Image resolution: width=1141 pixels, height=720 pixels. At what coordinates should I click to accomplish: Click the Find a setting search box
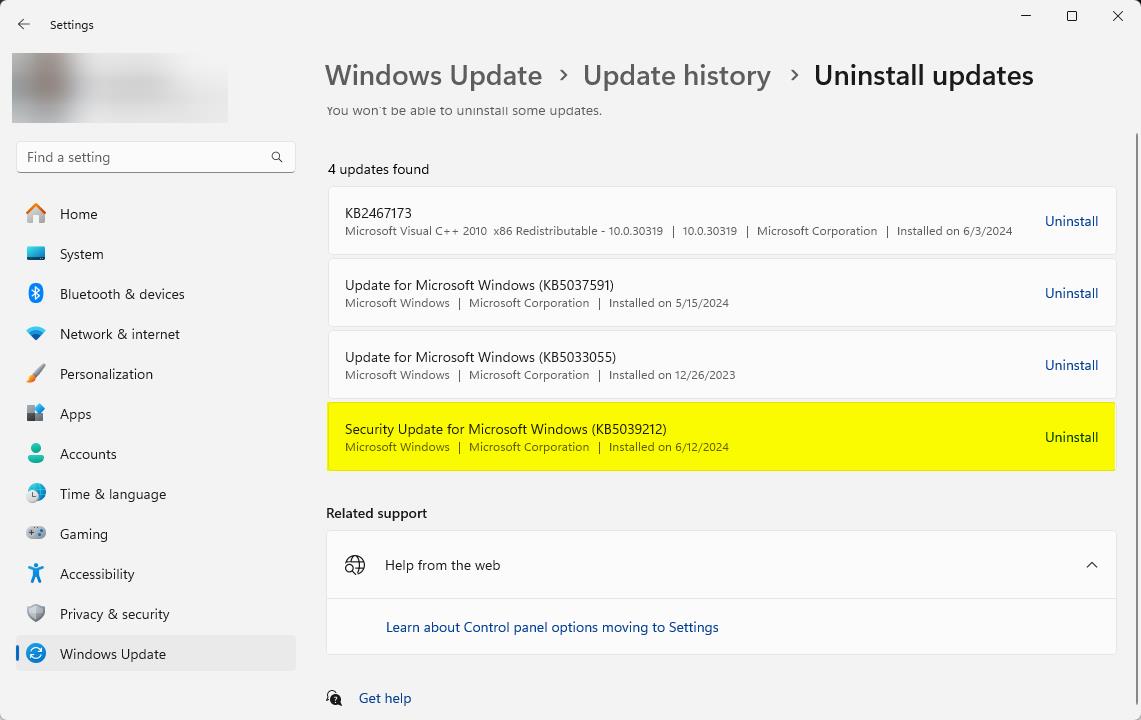145,157
